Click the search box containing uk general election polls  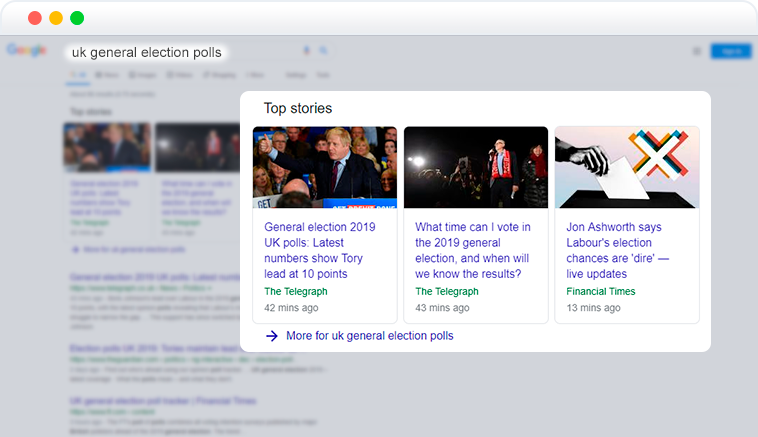click(x=147, y=52)
